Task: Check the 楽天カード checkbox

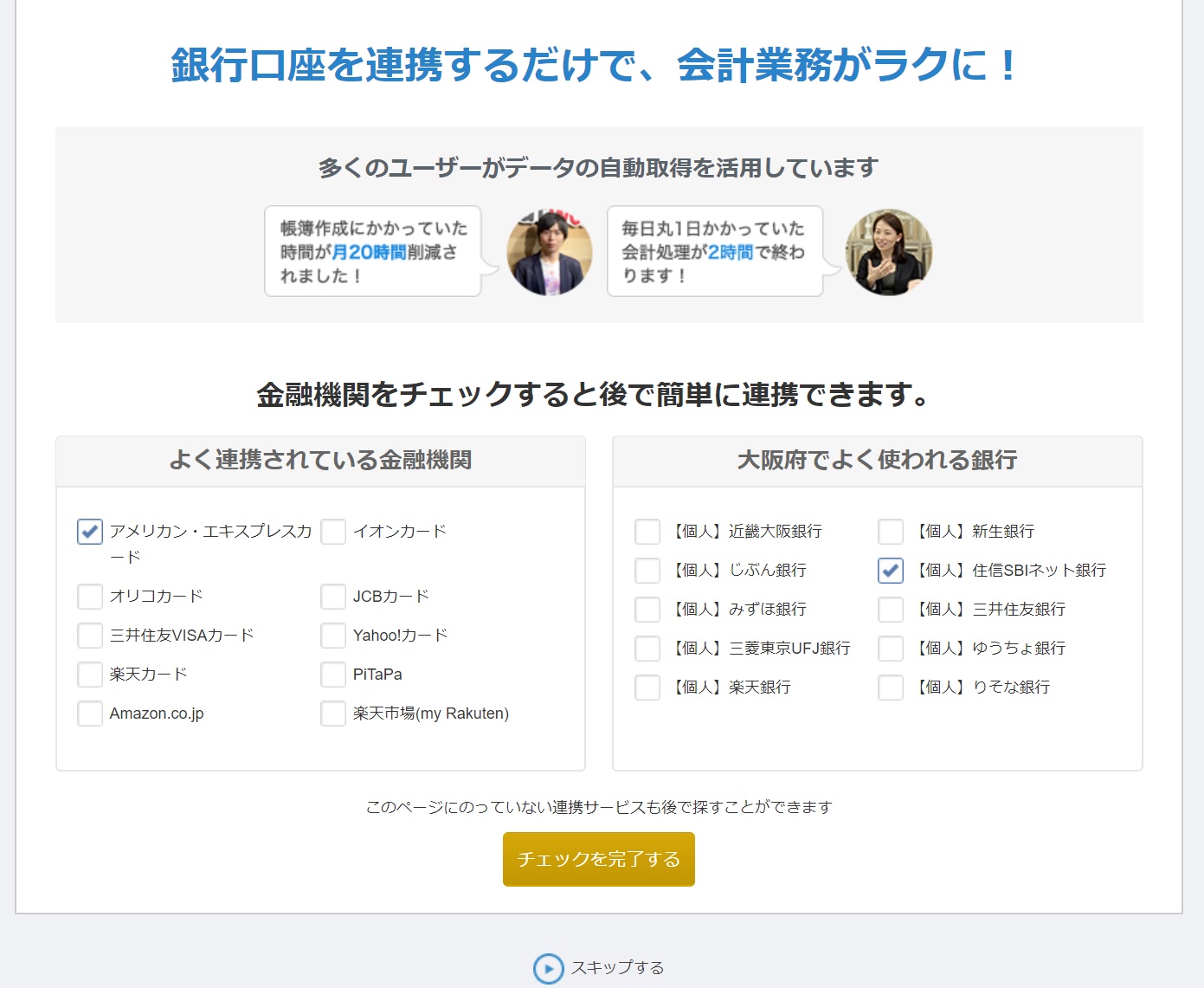Action: (x=90, y=675)
